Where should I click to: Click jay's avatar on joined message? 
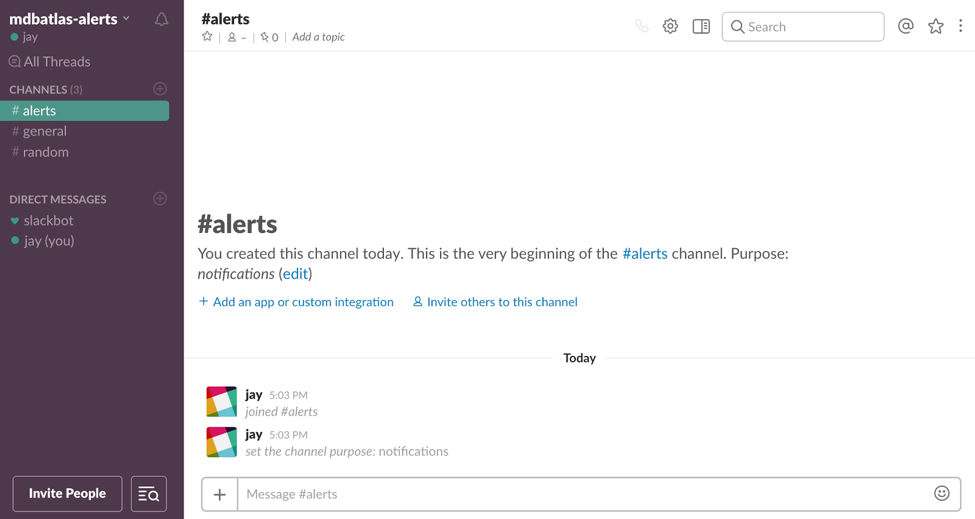[221, 402]
